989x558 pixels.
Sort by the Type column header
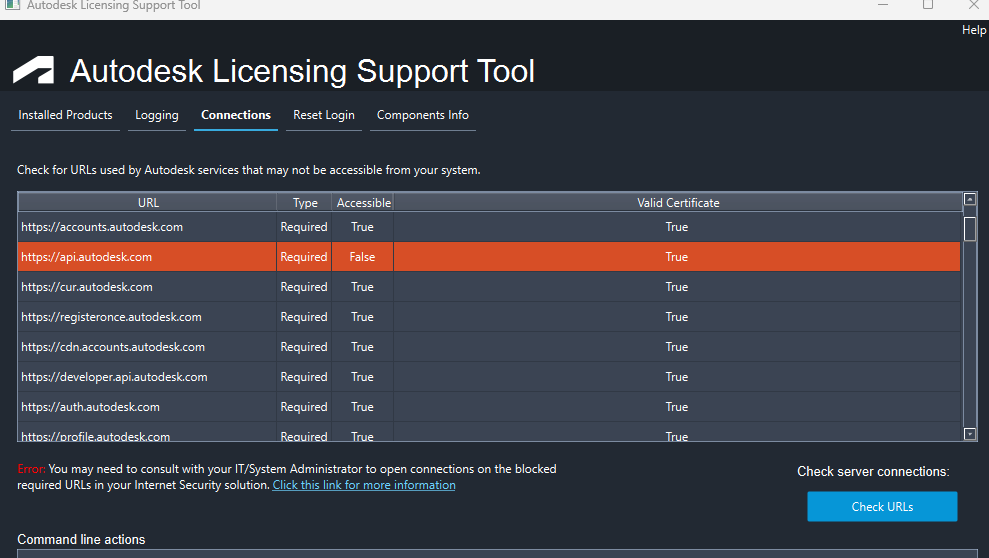point(305,202)
